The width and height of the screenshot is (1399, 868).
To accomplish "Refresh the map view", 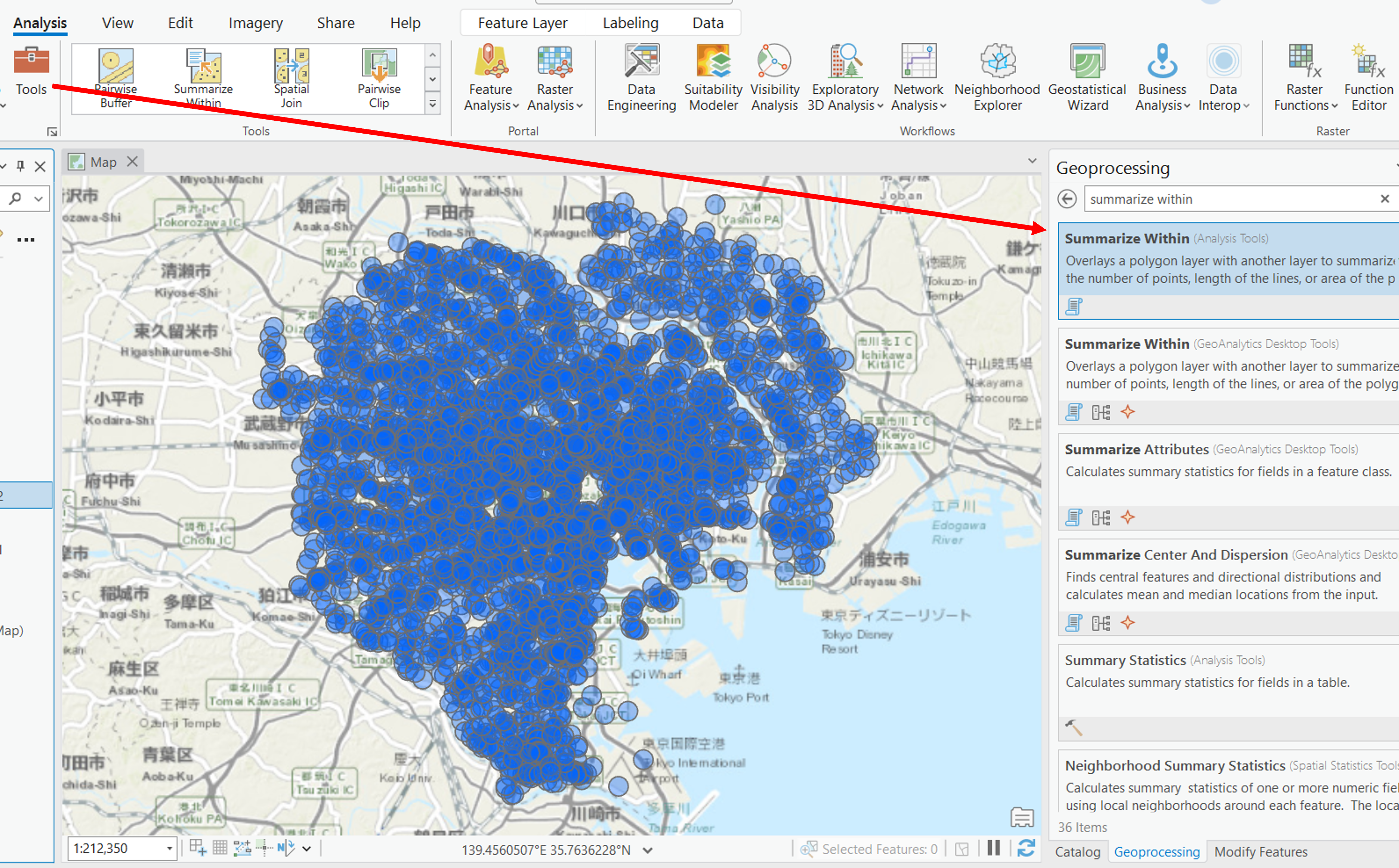I will pyautogui.click(x=1026, y=848).
